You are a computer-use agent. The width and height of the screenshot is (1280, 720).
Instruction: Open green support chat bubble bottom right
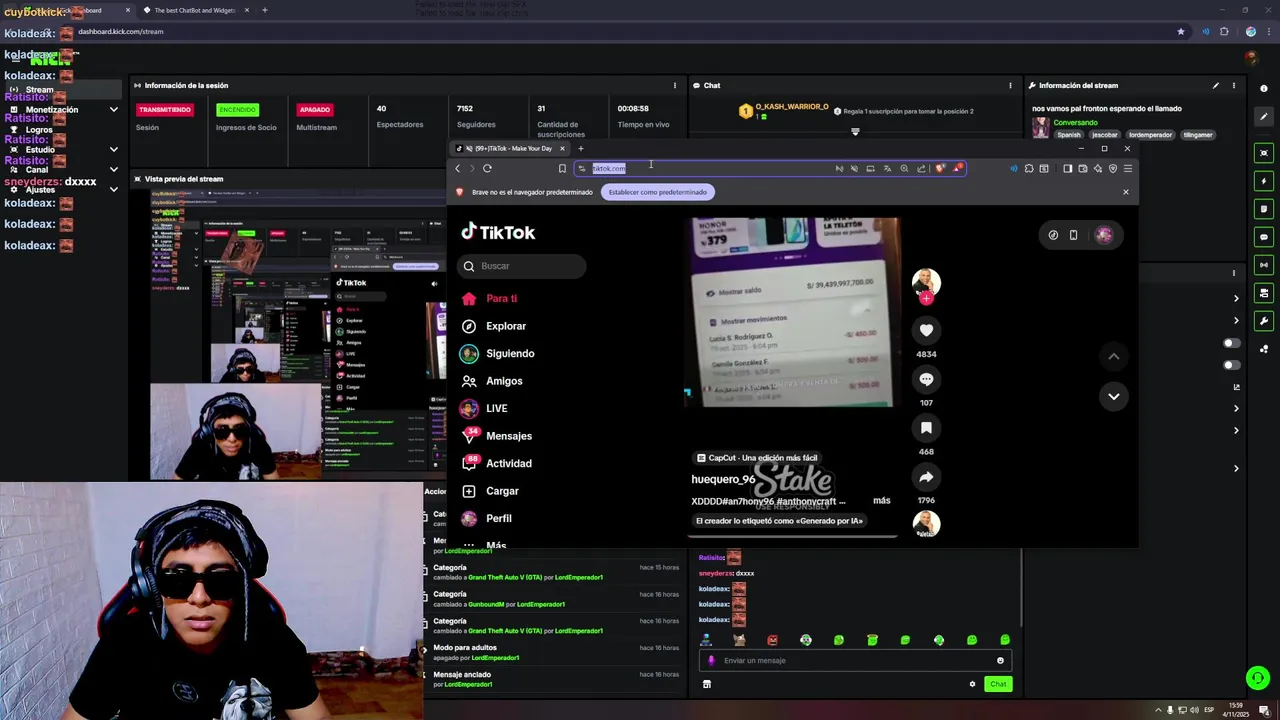1257,678
